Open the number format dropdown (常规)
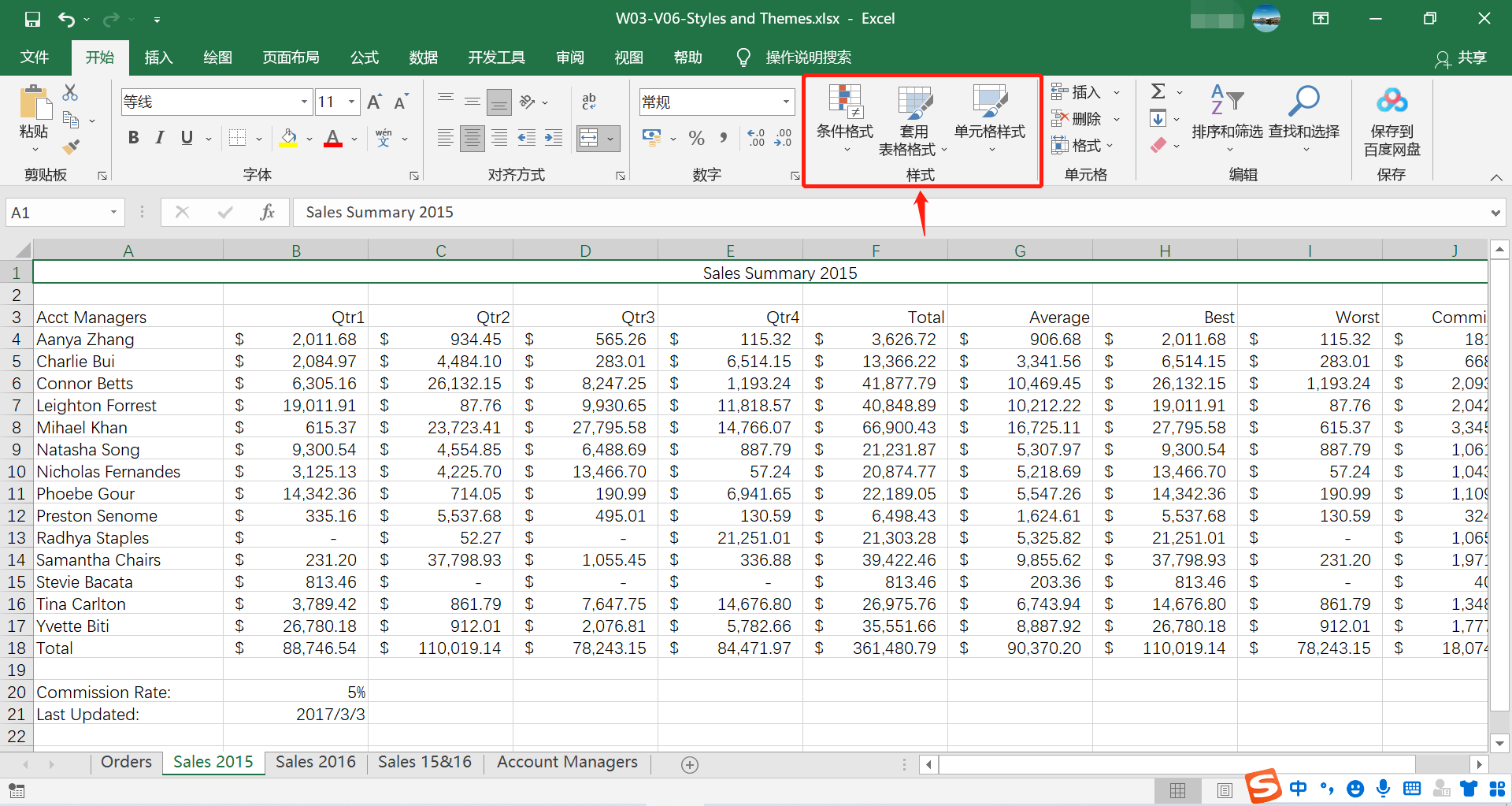Viewport: 1512px width, 806px height. point(786,102)
